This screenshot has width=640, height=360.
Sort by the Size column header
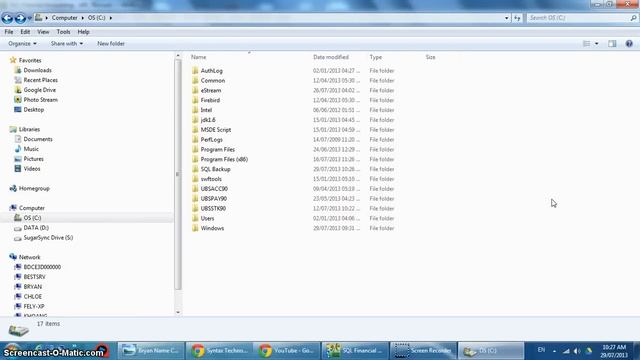[431, 57]
